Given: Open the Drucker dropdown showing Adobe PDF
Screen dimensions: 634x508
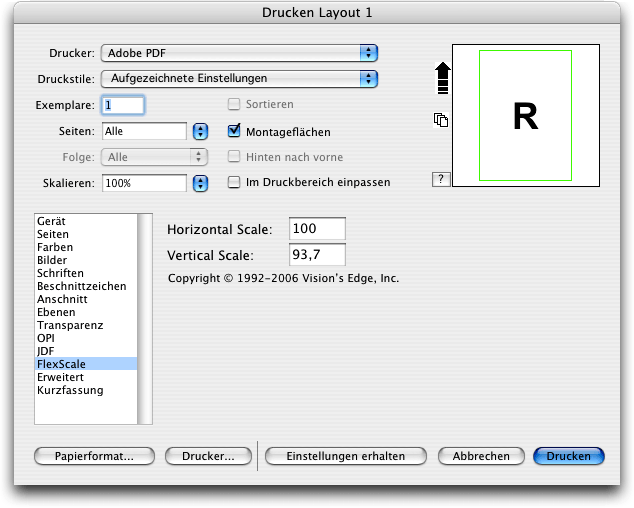Looking at the screenshot, I should click(x=239, y=53).
